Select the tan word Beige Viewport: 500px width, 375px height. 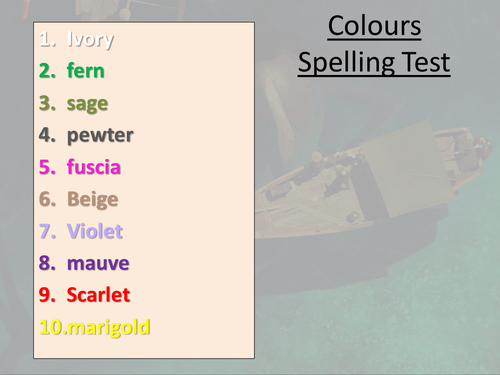coord(93,199)
